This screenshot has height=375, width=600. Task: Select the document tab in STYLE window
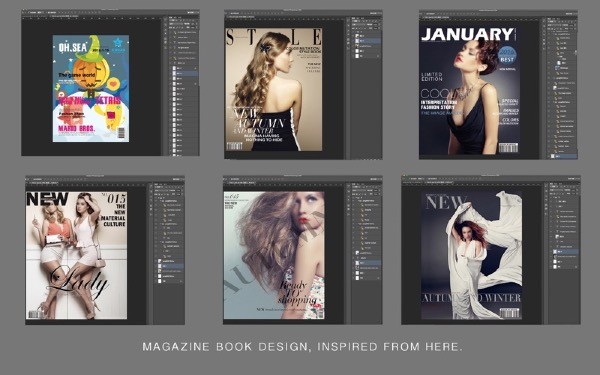(241, 17)
